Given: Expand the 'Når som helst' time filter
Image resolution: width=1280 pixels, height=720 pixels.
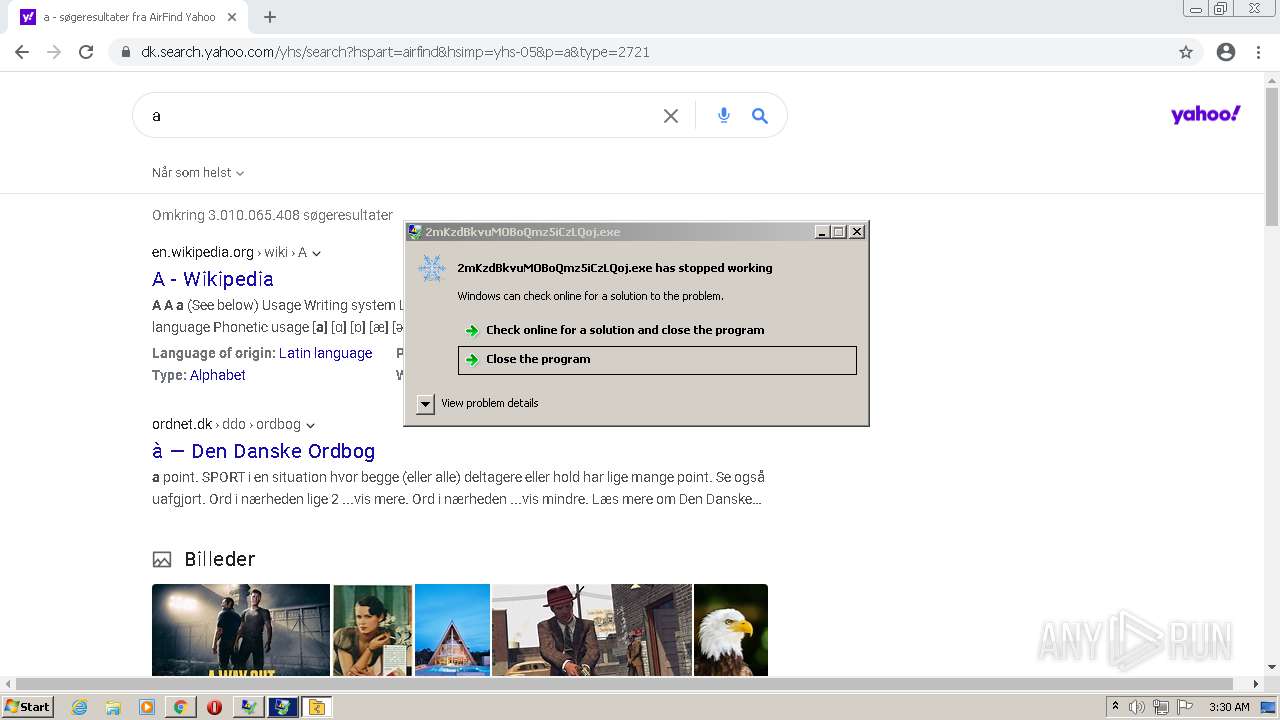Looking at the screenshot, I should coord(198,173).
